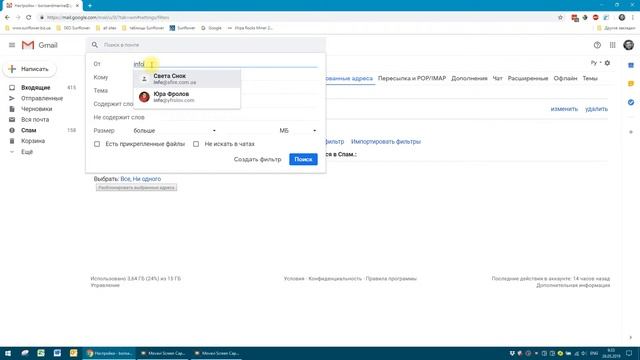
Task: Switch to the Chrome taskbar button
Action: pos(109,353)
